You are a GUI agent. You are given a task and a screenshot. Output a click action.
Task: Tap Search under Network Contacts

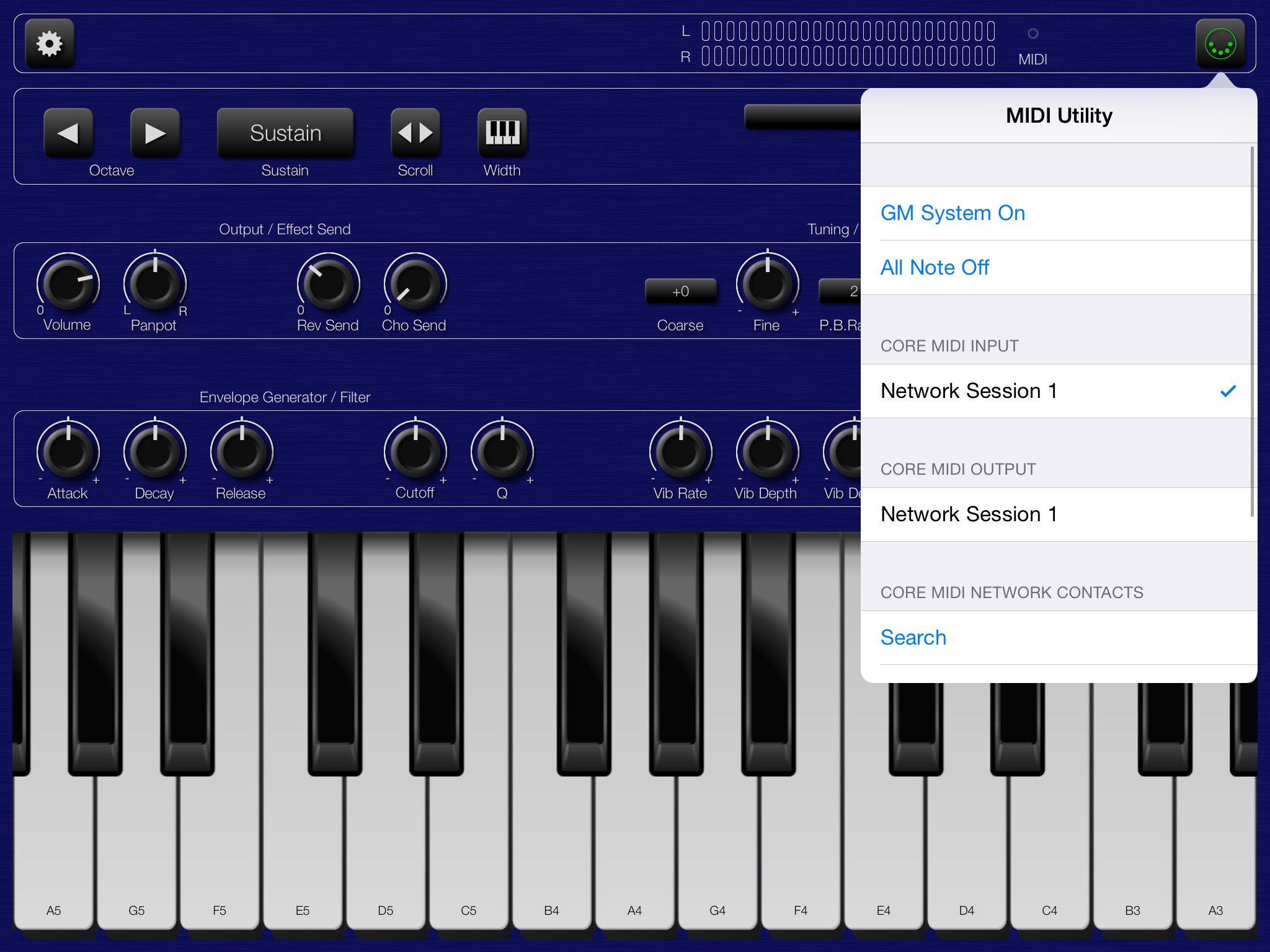coord(913,638)
